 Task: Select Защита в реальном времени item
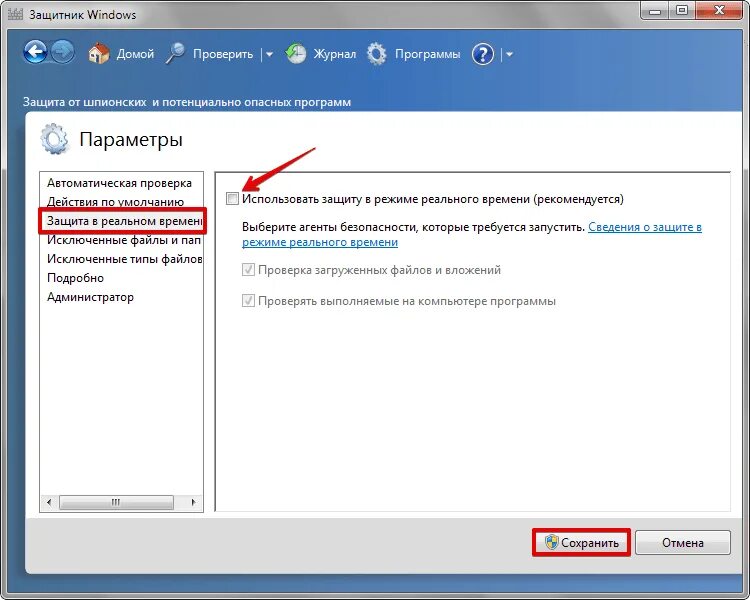point(124,221)
